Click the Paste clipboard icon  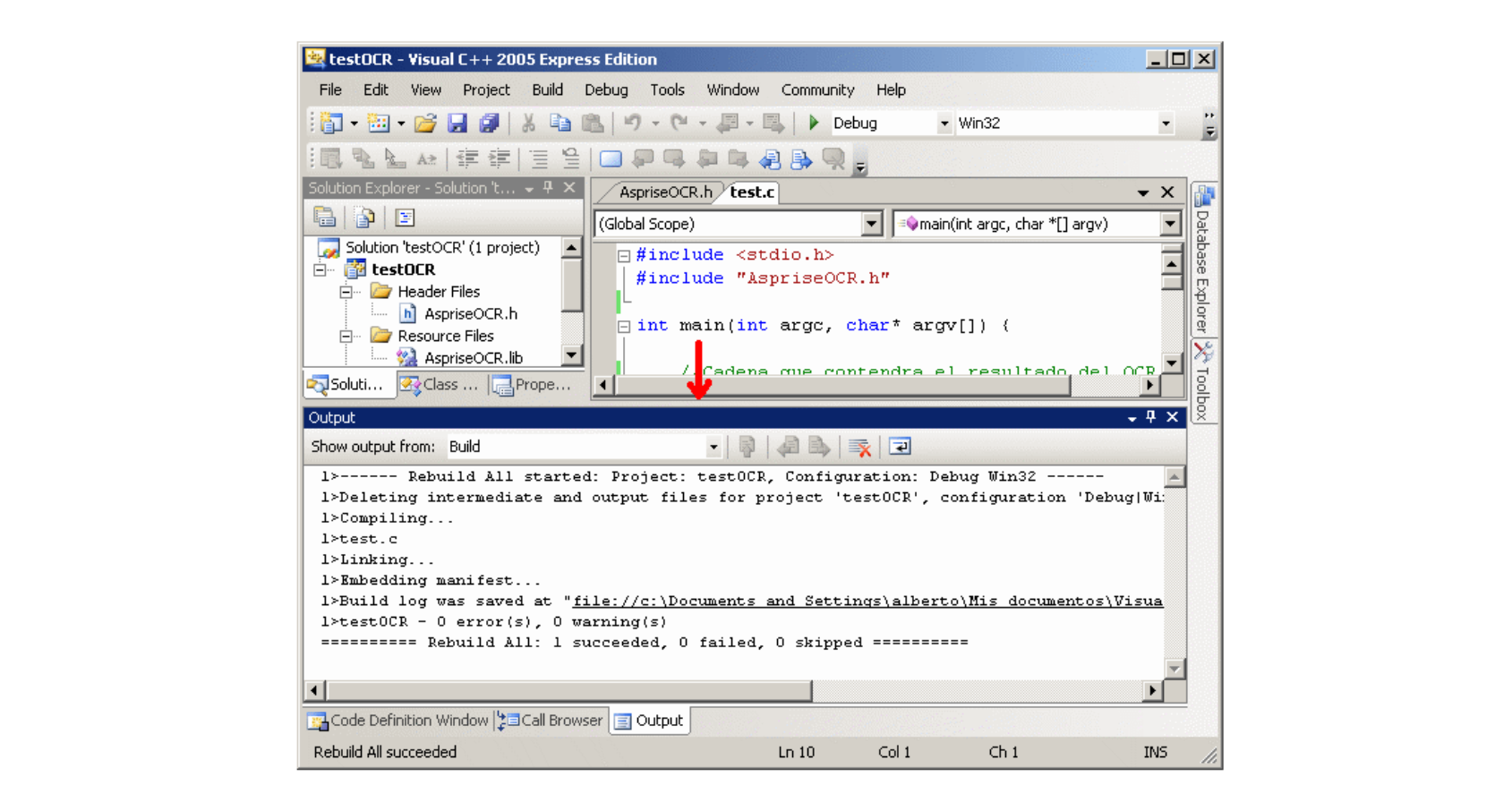(592, 123)
